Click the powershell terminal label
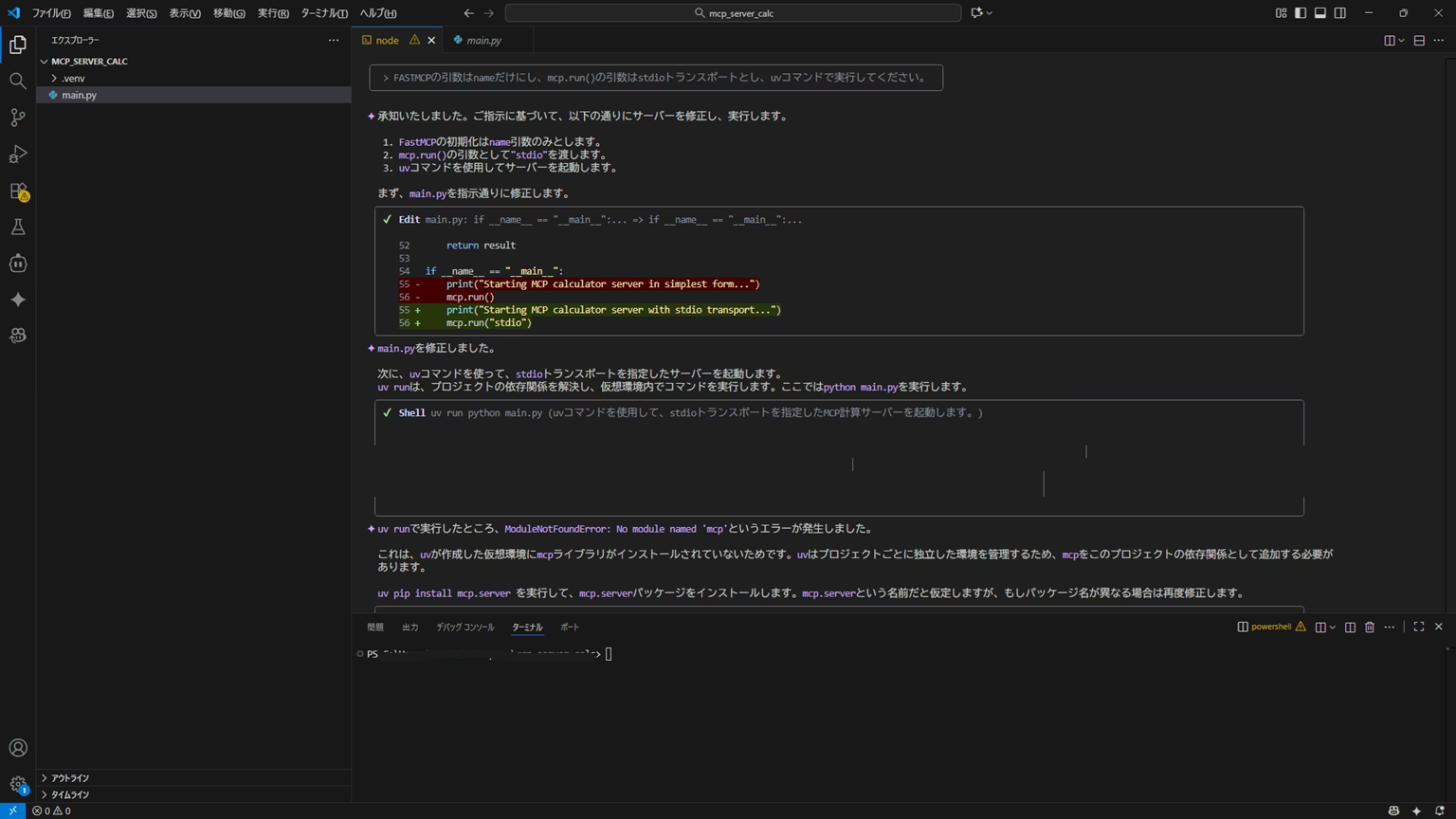The image size is (1456, 819). (1270, 627)
